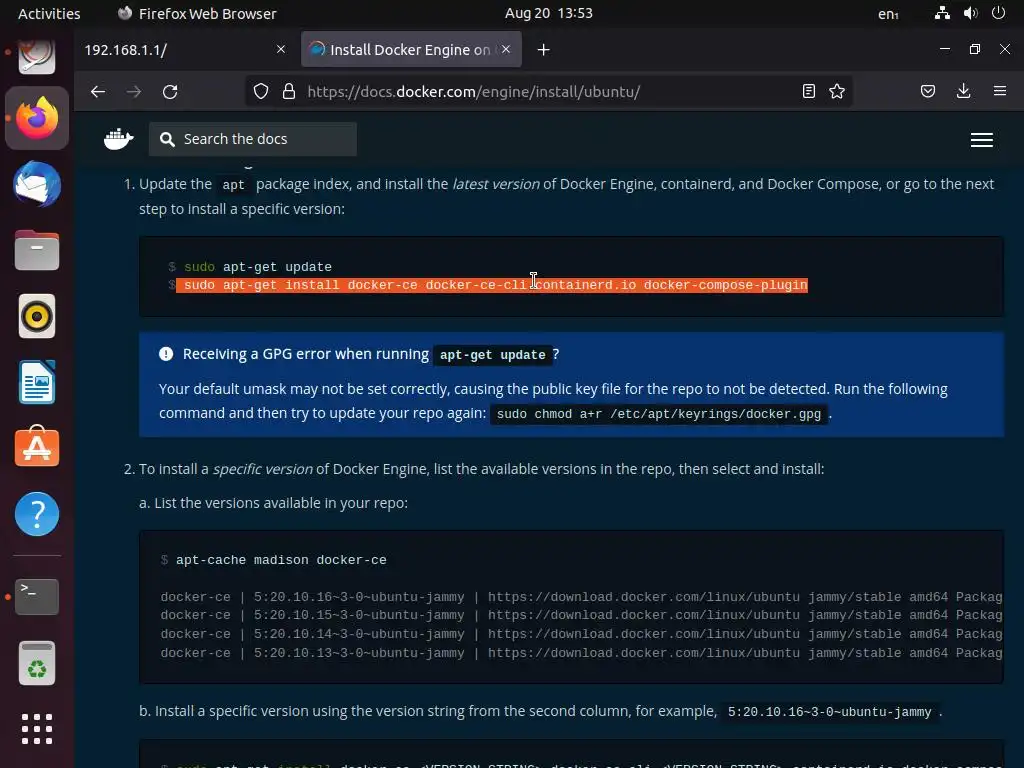This screenshot has height=768, width=1024.
Task: Open the Terminal from the dock
Action: (x=37, y=596)
